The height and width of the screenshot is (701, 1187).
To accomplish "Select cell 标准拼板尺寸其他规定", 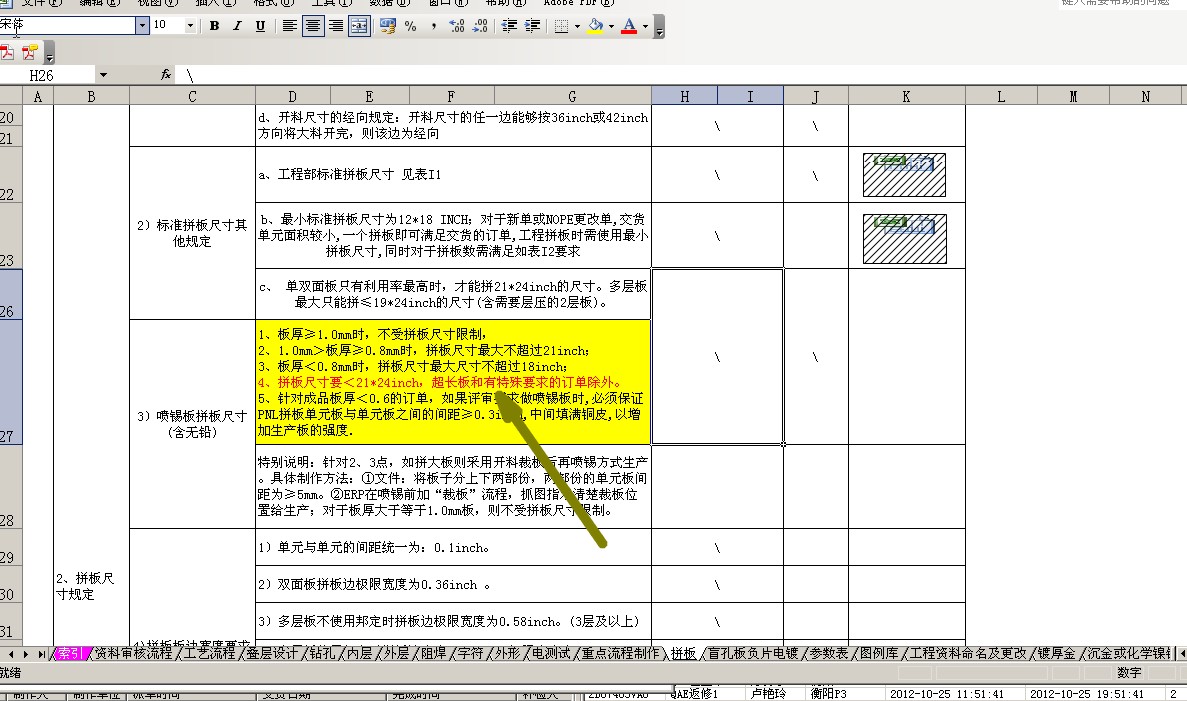I will (192, 233).
